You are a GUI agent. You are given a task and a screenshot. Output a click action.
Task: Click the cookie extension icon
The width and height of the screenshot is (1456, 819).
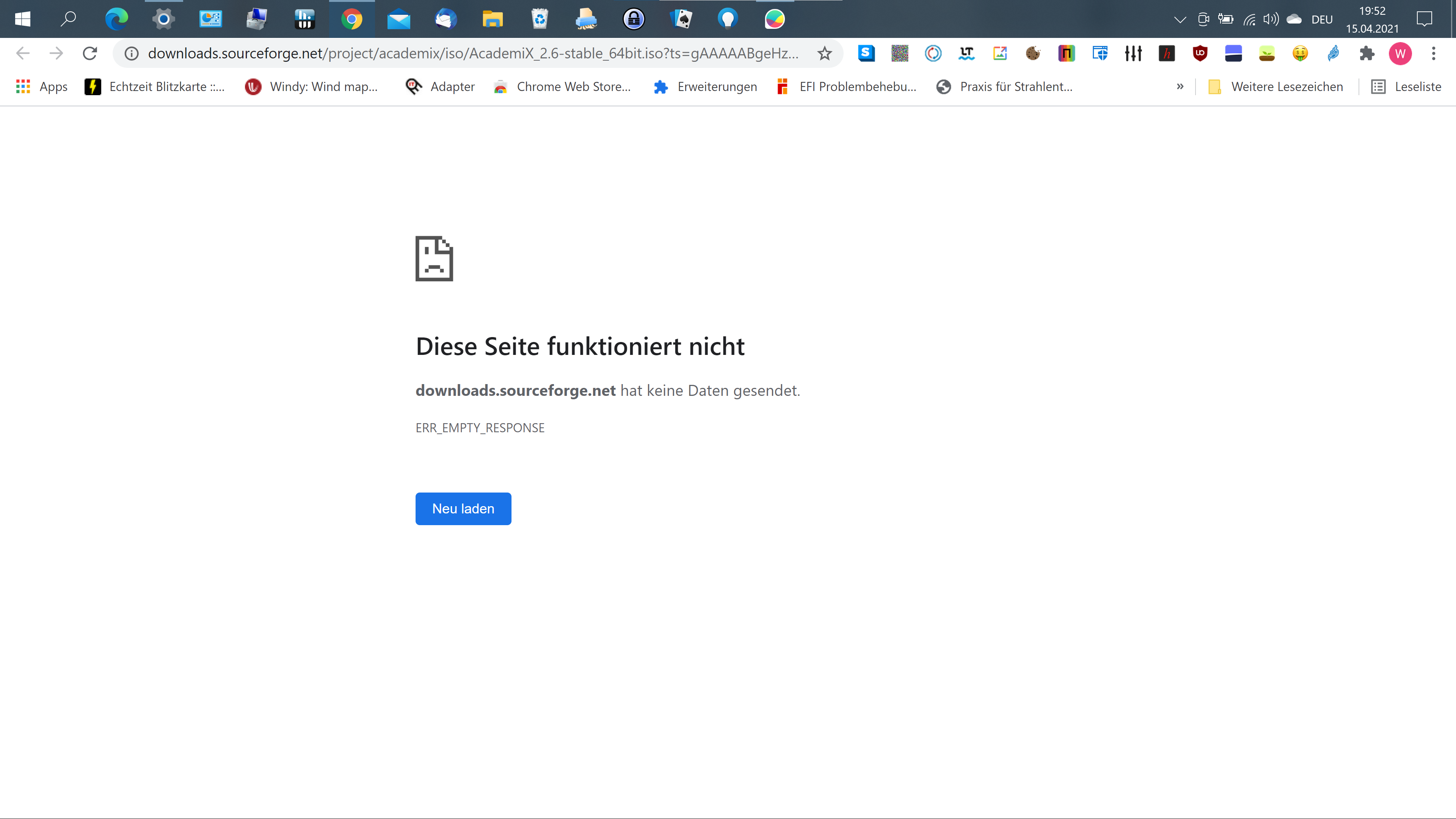point(1033,54)
